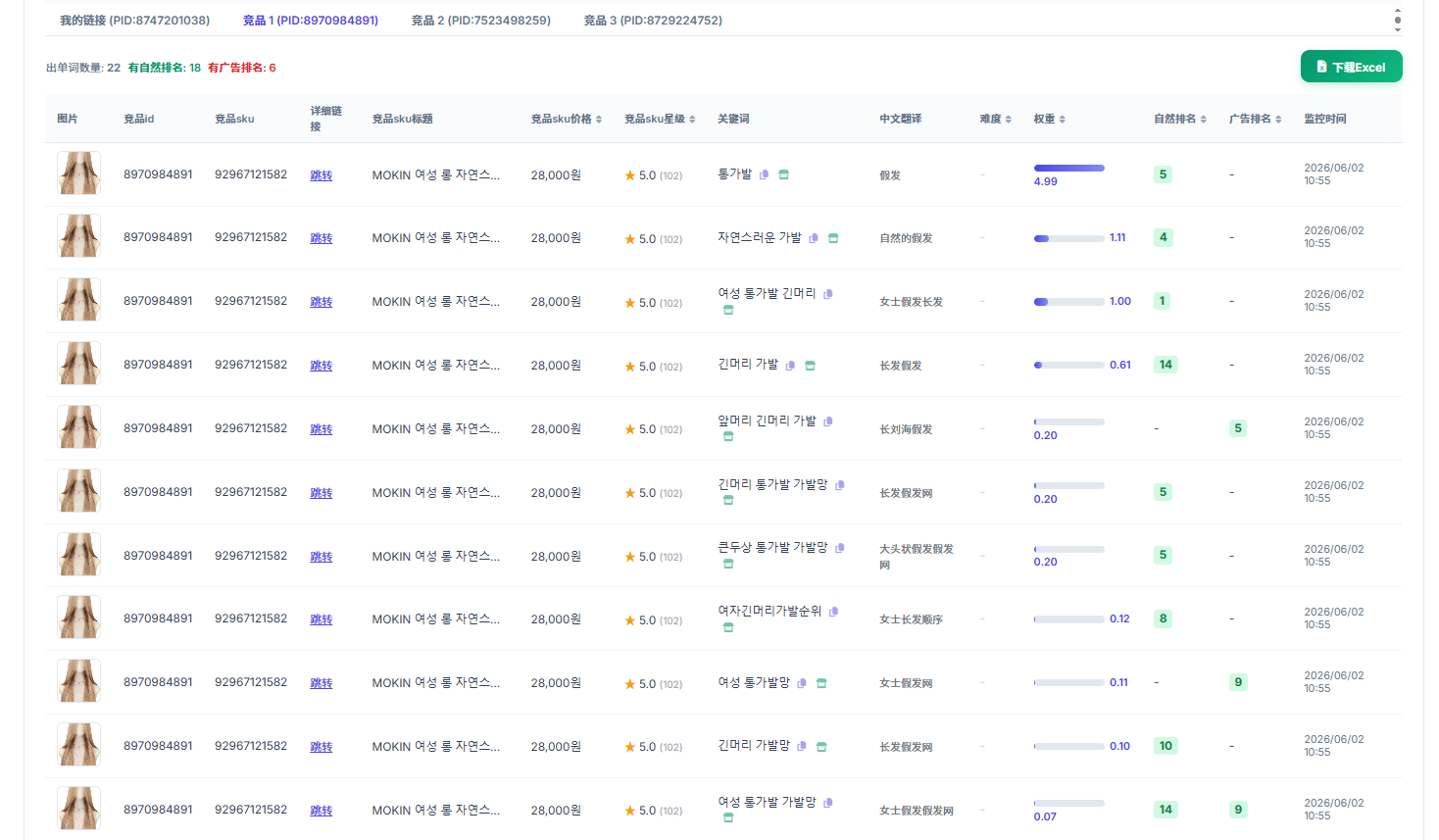This screenshot has width=1439, height=840.
Task: Click the weight bar showing 4.99
Action: point(1068,168)
